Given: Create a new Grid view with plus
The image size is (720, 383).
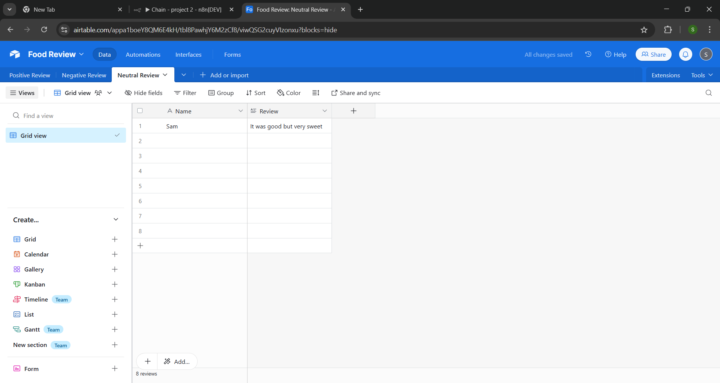Looking at the screenshot, I should tap(115, 239).
